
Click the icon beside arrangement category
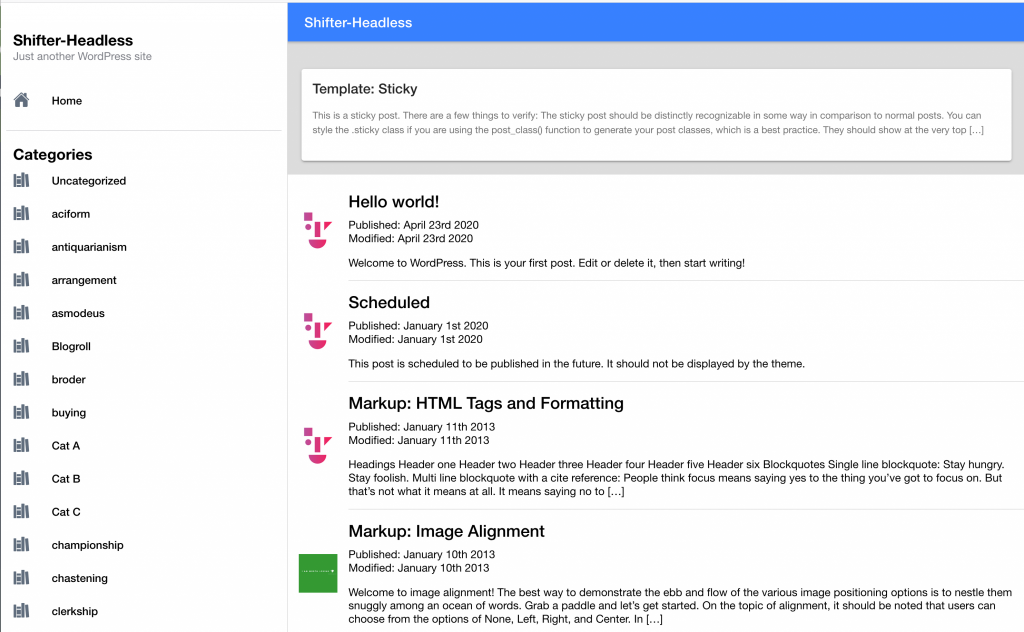pos(22,279)
